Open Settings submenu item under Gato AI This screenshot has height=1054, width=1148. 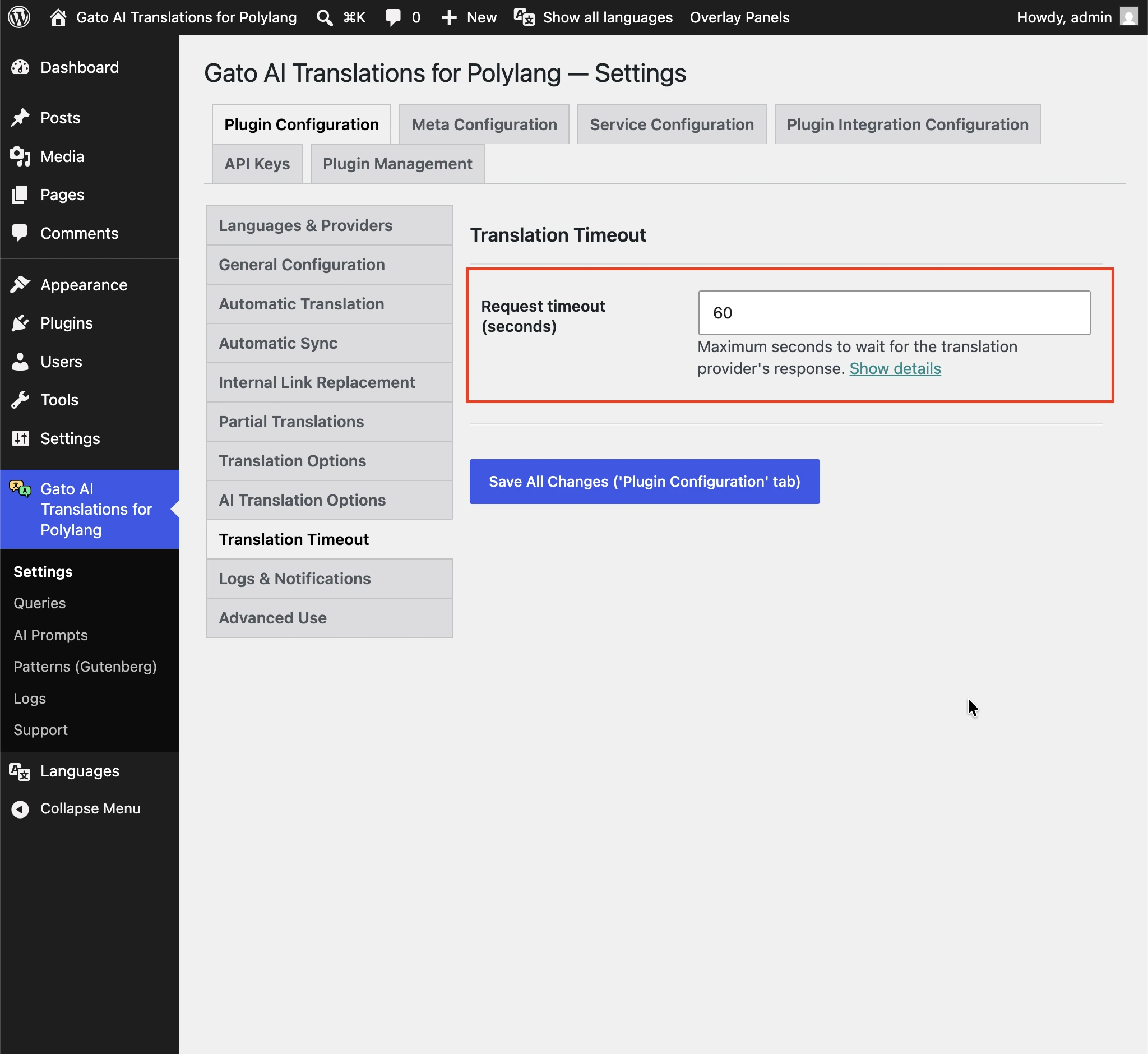43,572
